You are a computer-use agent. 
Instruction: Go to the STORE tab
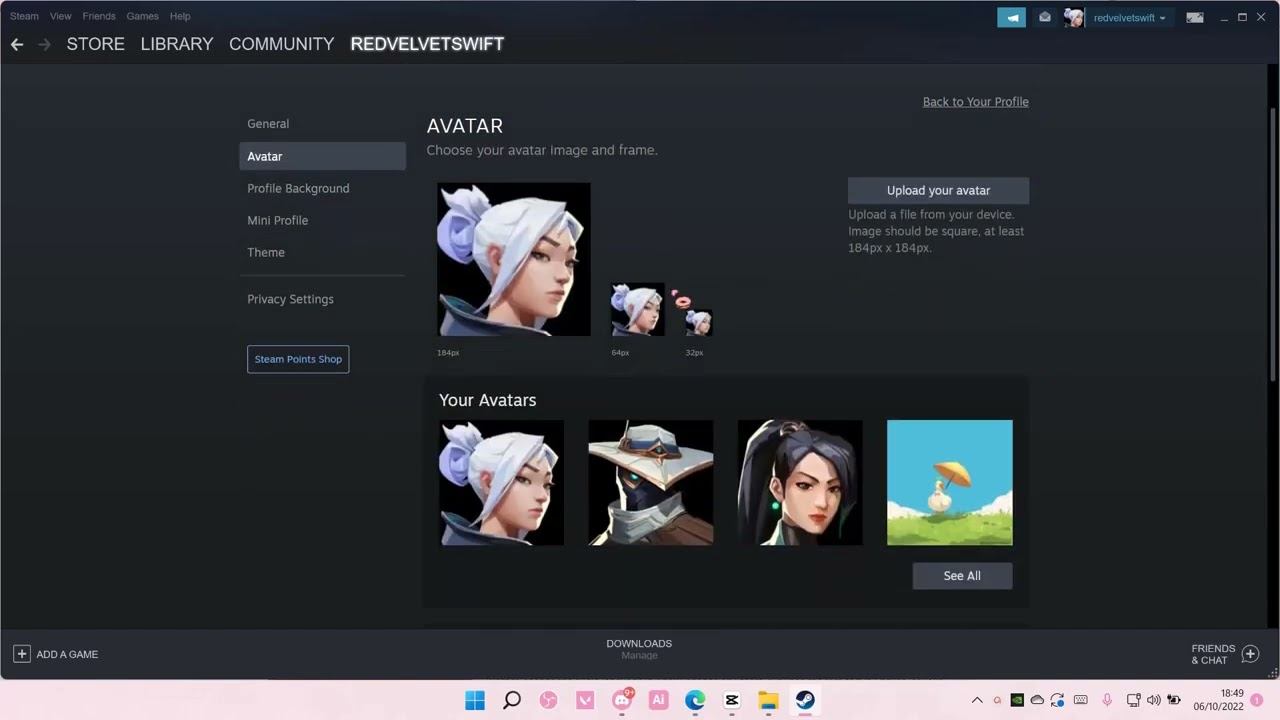96,44
